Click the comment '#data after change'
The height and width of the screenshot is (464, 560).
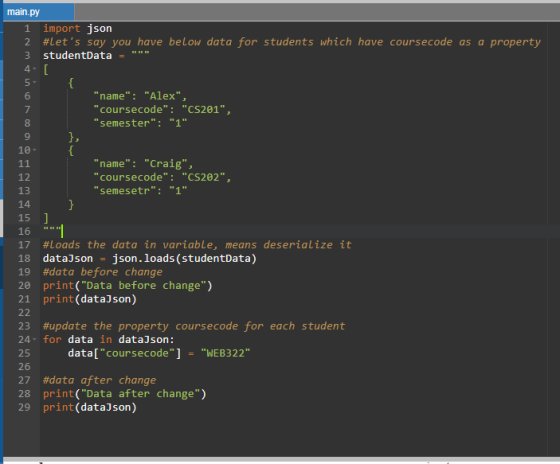pyautogui.click(x=100, y=380)
